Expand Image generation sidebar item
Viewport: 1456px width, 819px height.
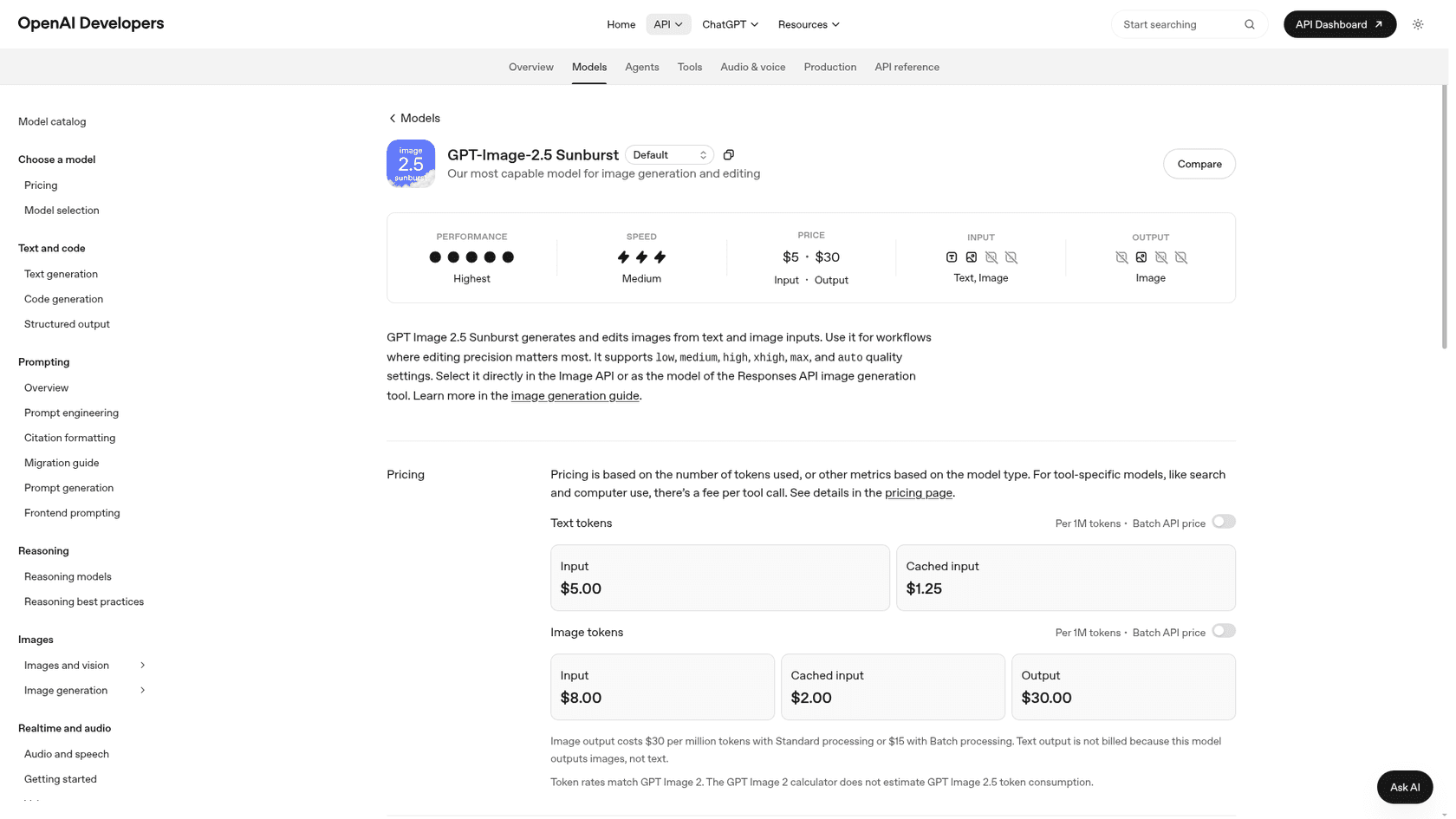tap(143, 691)
